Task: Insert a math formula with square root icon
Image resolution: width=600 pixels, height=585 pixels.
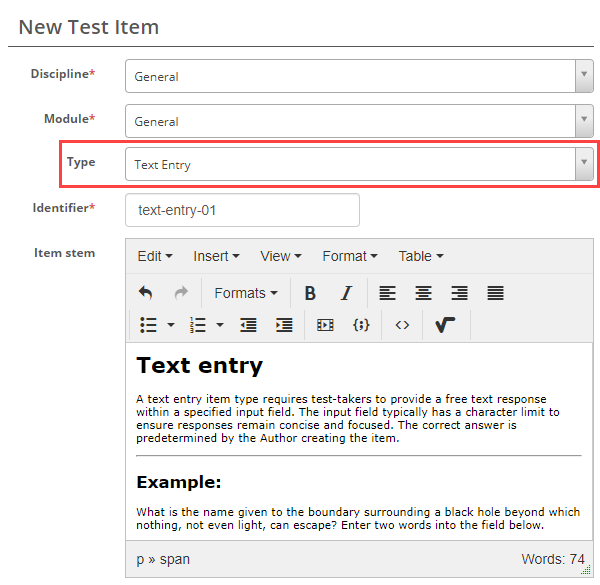Action: click(445, 325)
